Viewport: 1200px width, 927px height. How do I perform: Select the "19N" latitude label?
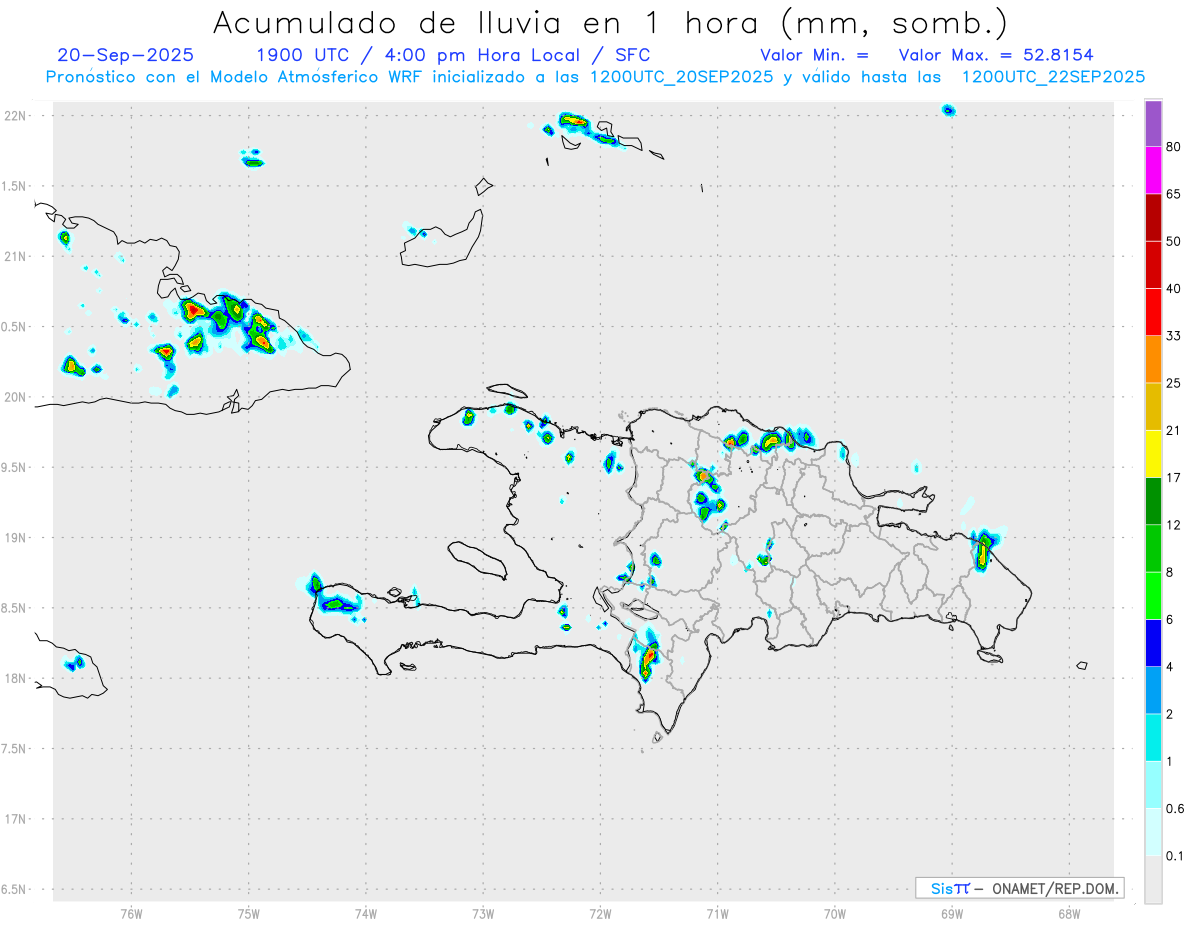[17, 538]
